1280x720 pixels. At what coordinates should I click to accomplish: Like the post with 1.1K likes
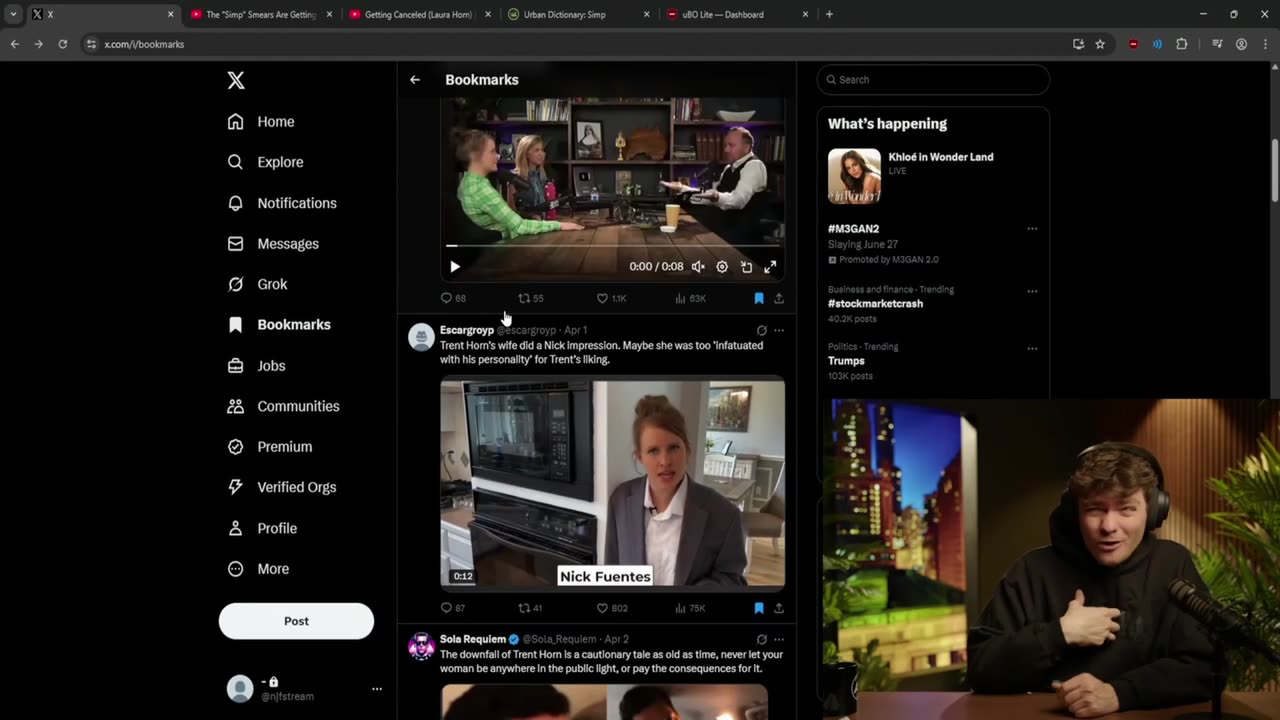[x=611, y=298]
